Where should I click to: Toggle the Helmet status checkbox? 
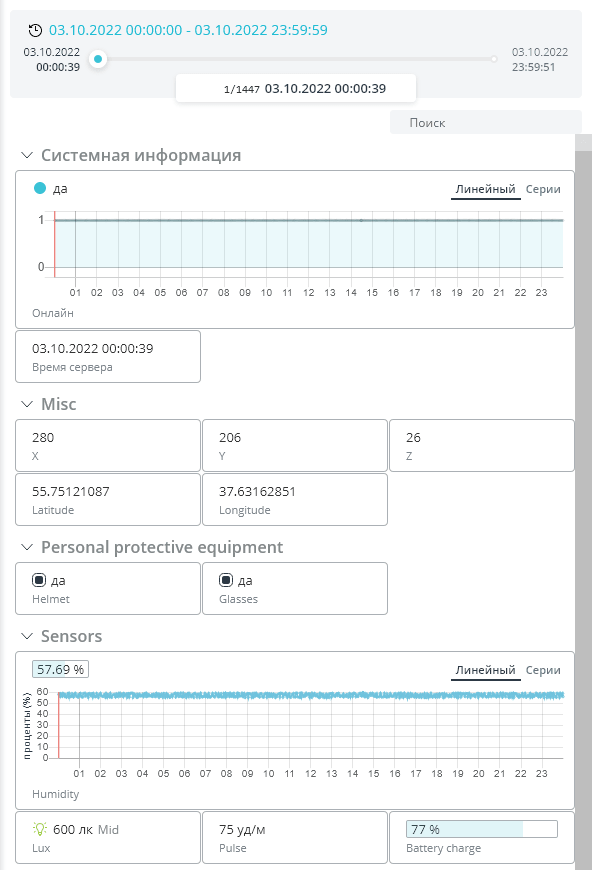point(39,580)
